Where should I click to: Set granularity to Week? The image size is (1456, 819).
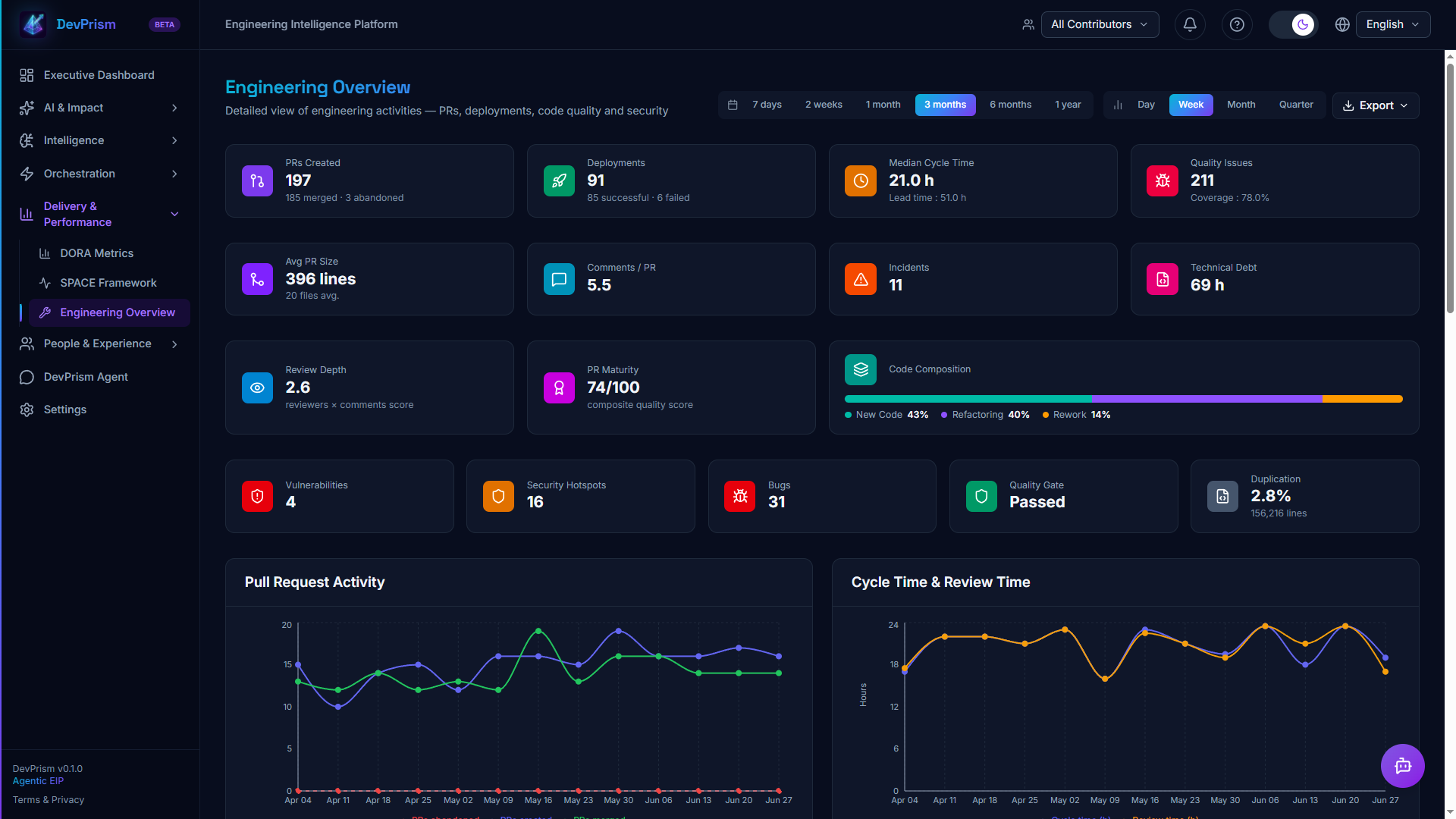pos(1191,105)
